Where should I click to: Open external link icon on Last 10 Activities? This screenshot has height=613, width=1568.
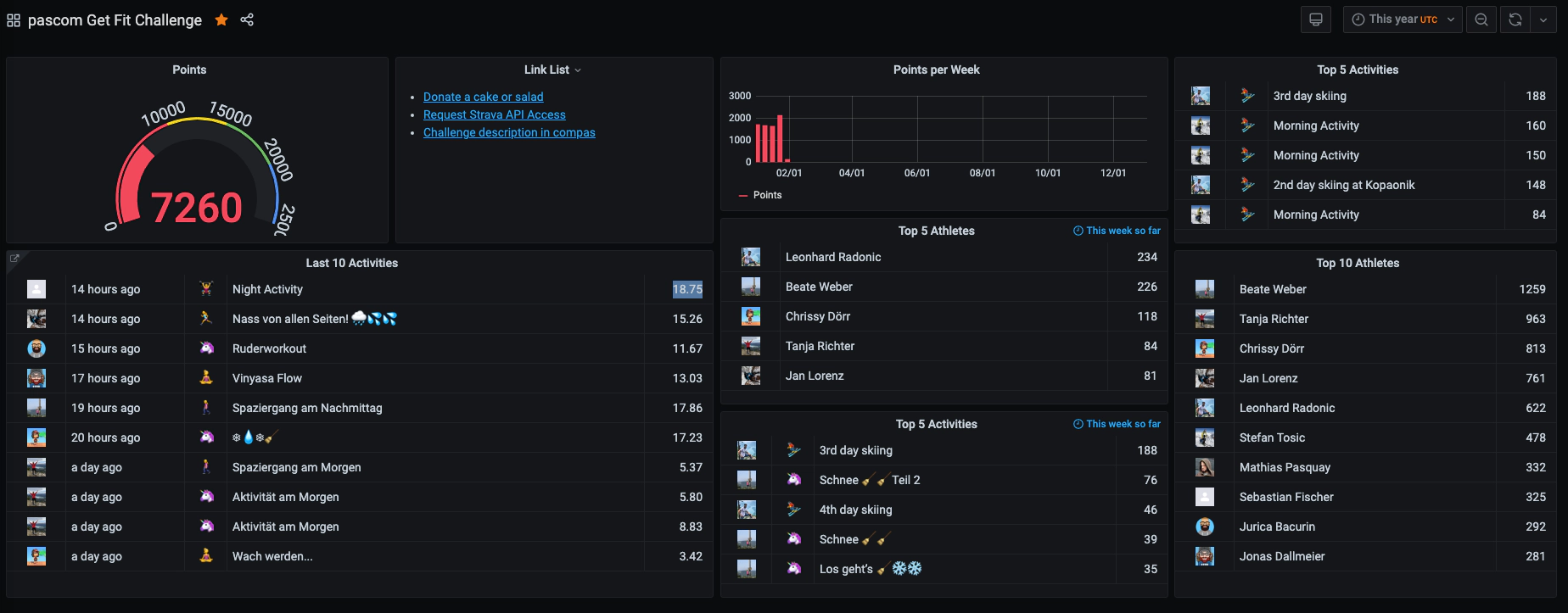tap(14, 259)
